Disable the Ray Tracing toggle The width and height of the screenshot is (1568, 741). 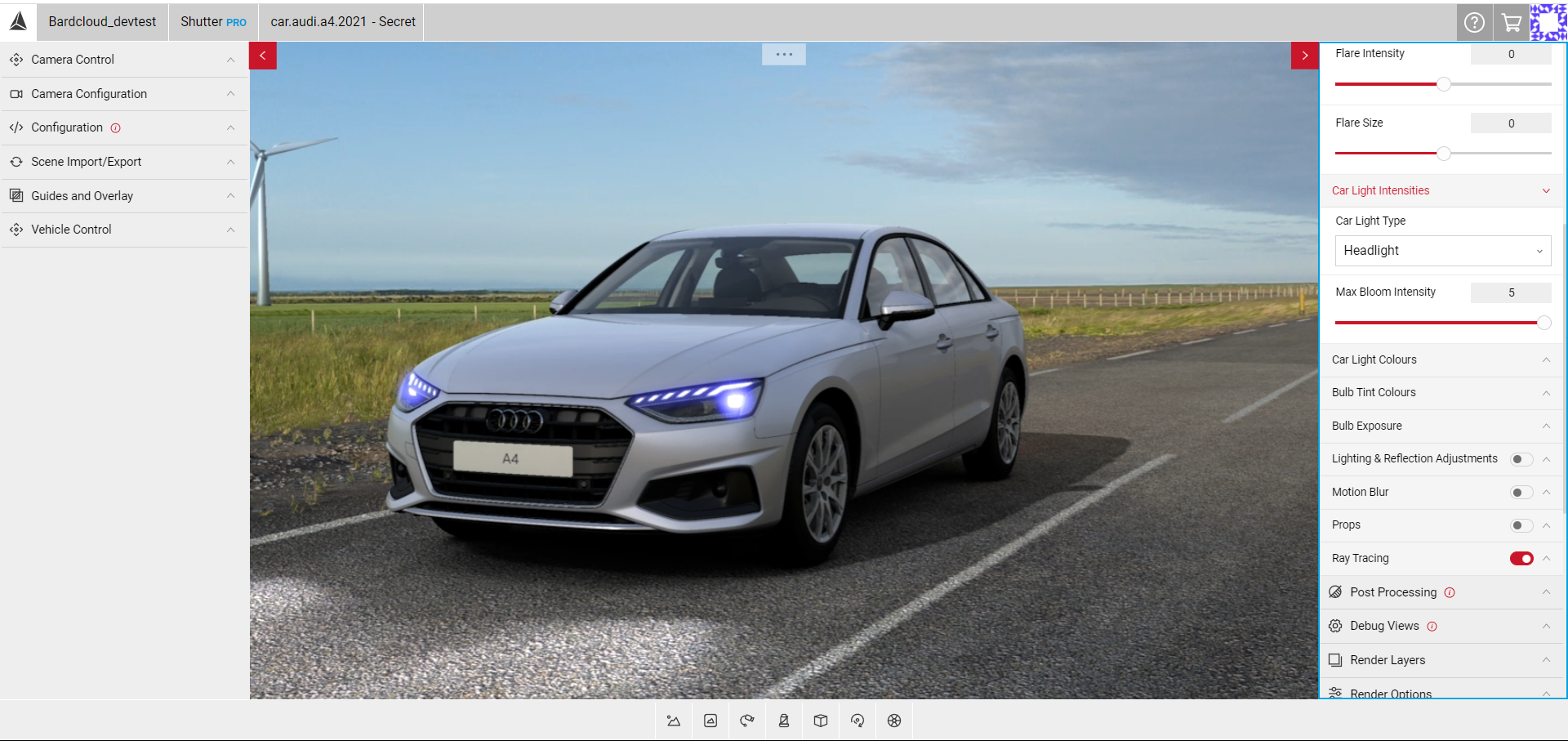(1521, 558)
